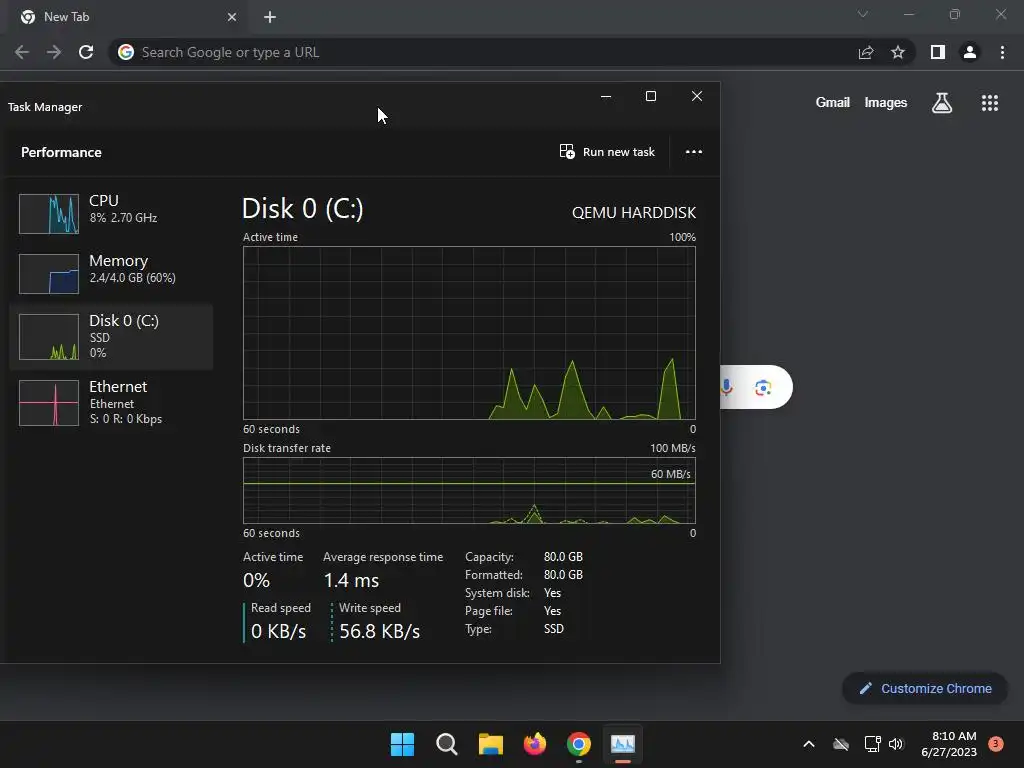Click the Task Manager title text
The width and height of the screenshot is (1024, 768).
[x=45, y=107]
